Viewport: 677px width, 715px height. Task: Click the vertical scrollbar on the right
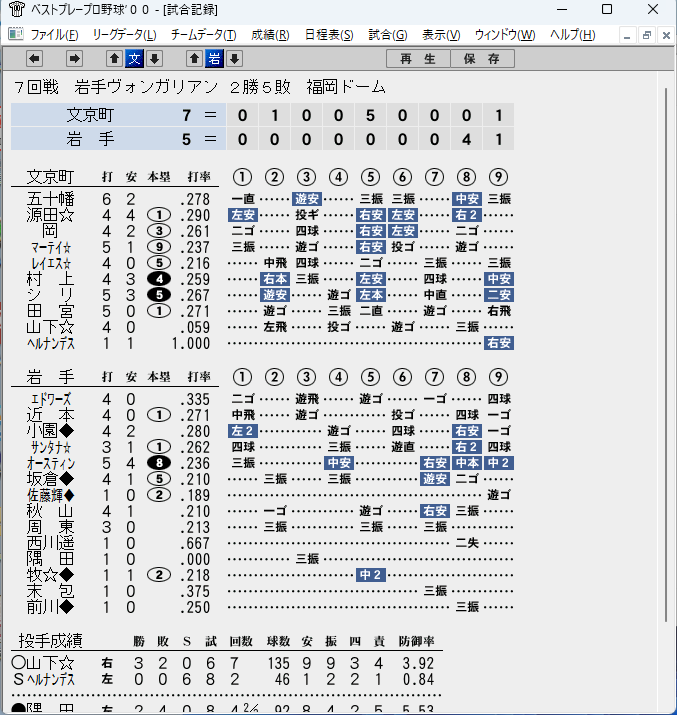[666, 355]
